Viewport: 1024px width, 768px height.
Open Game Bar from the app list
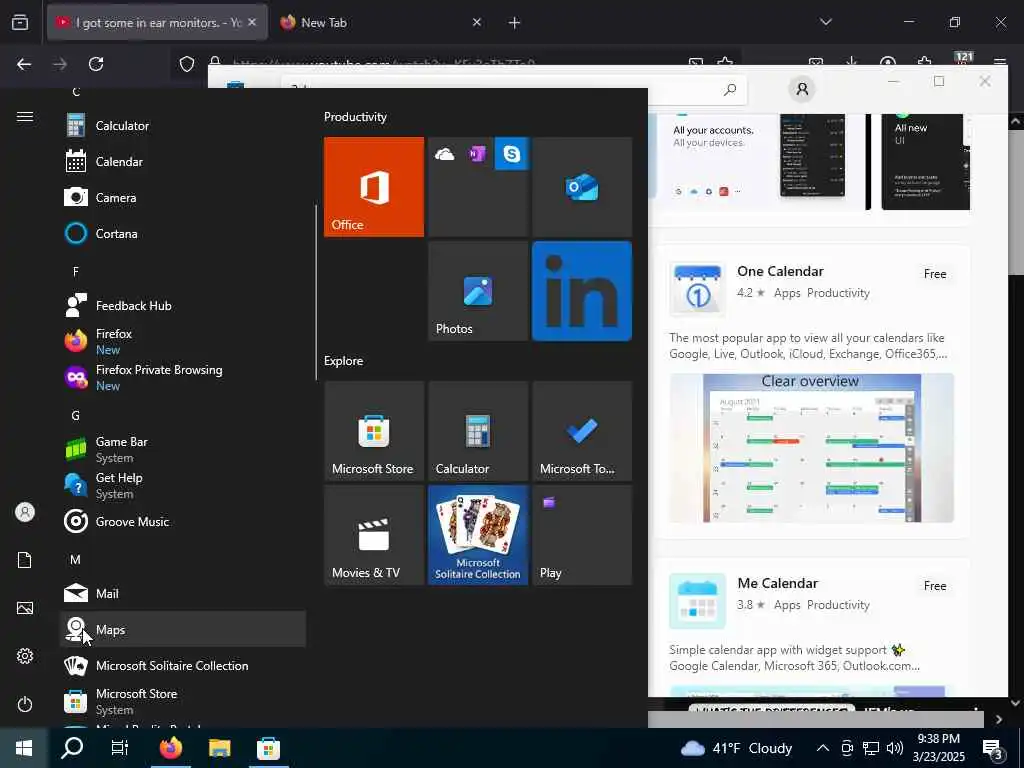coord(183,449)
